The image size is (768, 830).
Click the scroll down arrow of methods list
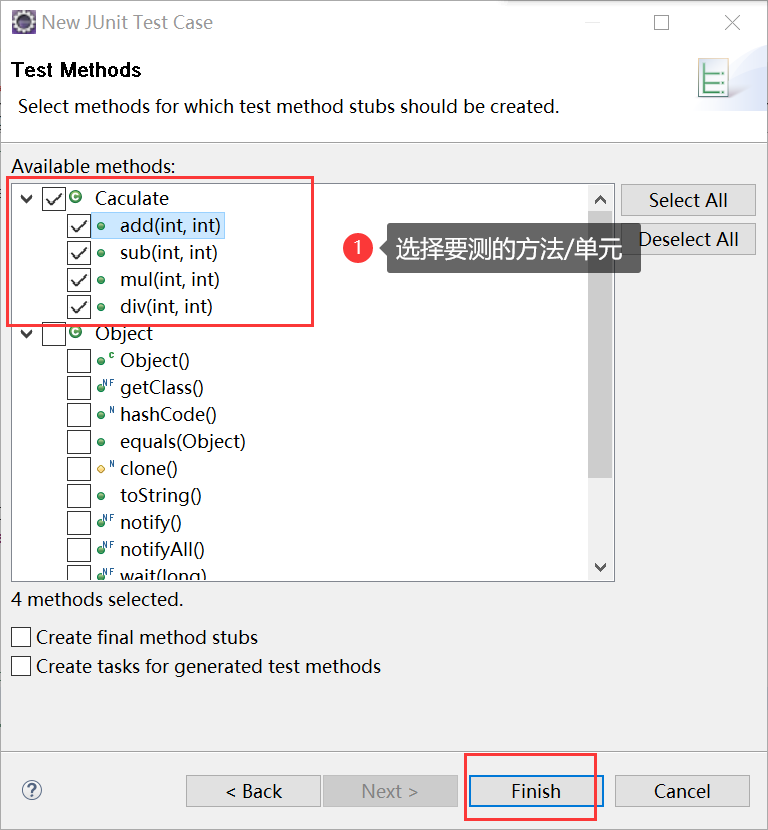pos(600,567)
